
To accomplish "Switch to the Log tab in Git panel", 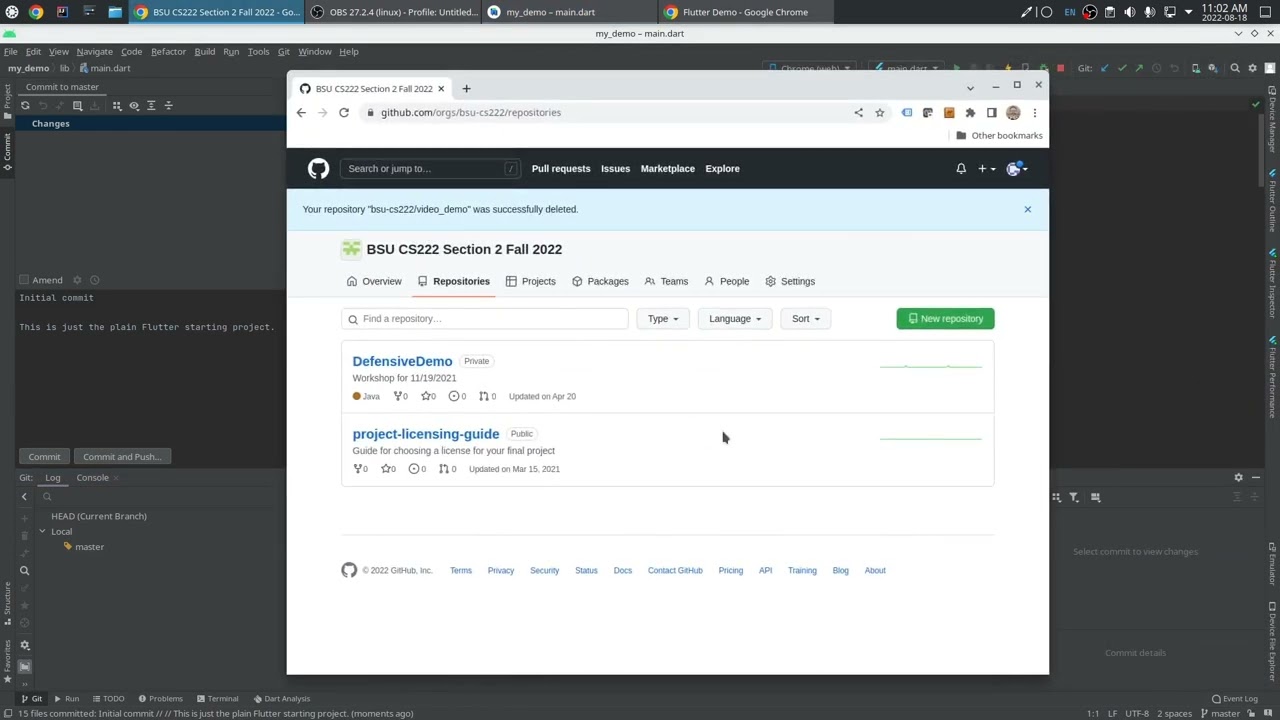I will coord(52,478).
